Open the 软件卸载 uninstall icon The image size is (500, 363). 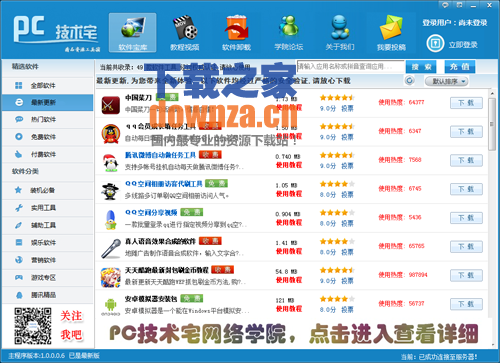click(236, 32)
